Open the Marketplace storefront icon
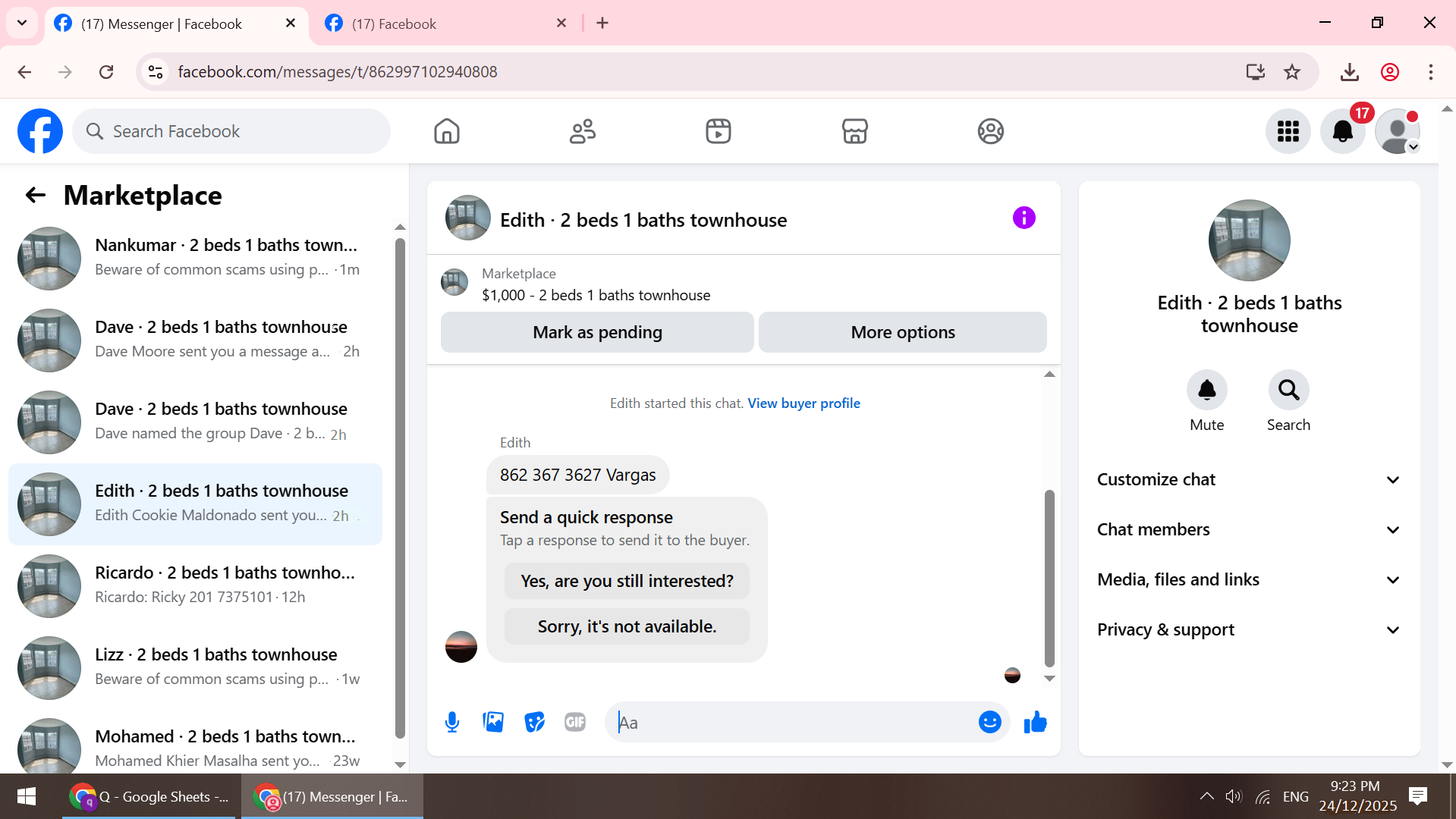This screenshot has height=819, width=1456. coord(855,131)
